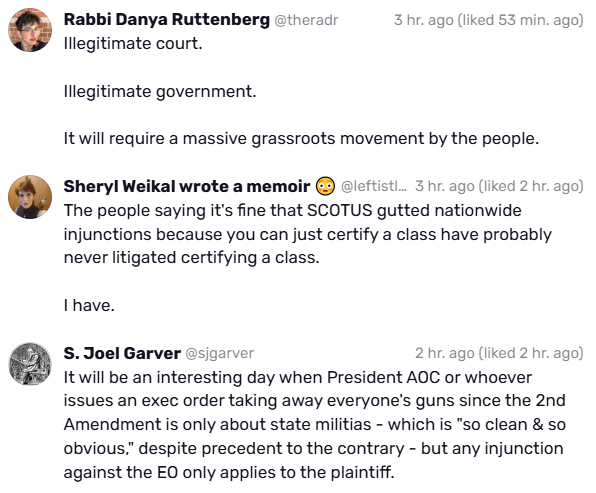The width and height of the screenshot is (596, 493).
Task: Click the flushed face emoji next to Sheryl's name
Action: 325,186
